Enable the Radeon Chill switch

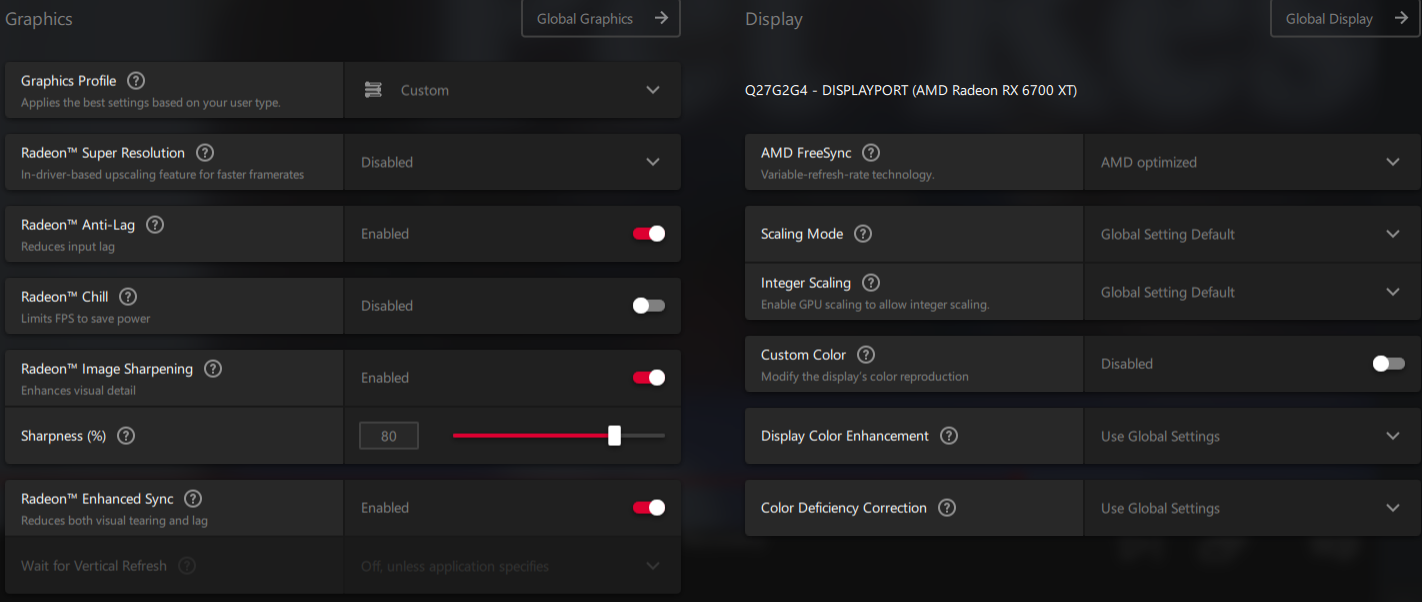pos(648,306)
